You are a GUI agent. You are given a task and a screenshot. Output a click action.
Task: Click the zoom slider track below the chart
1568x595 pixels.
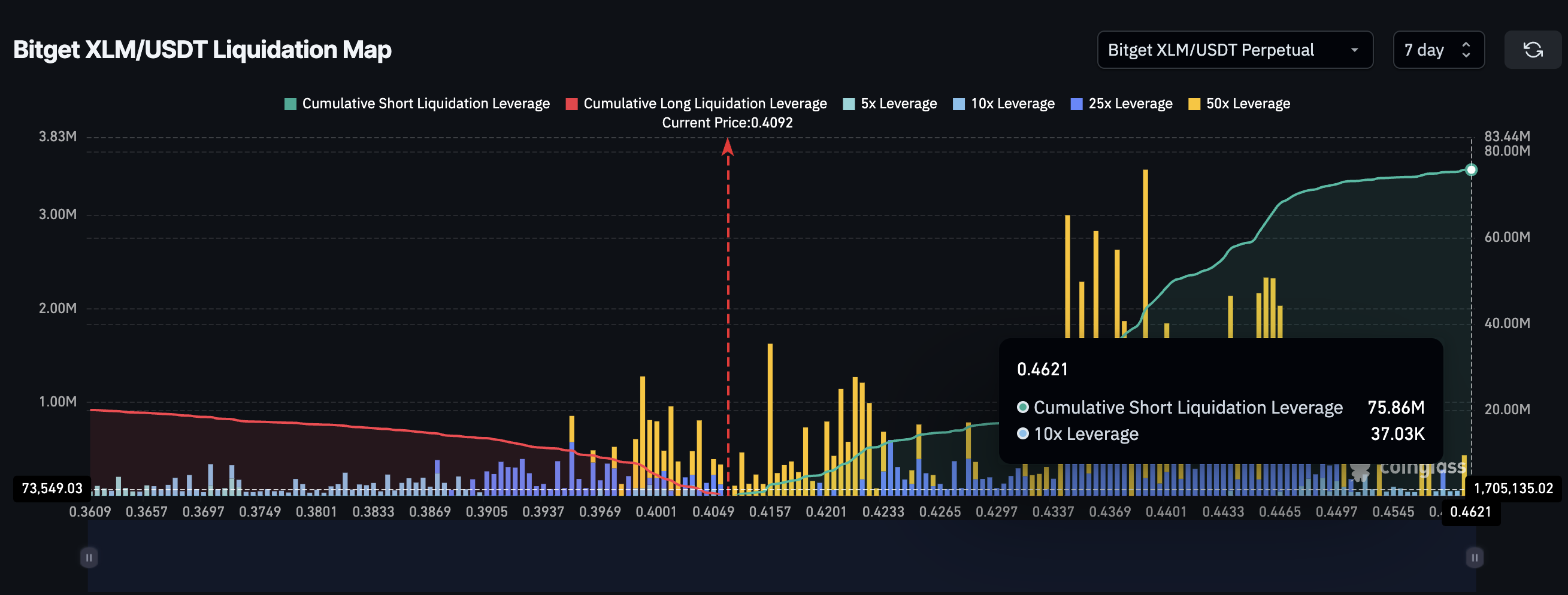781,557
